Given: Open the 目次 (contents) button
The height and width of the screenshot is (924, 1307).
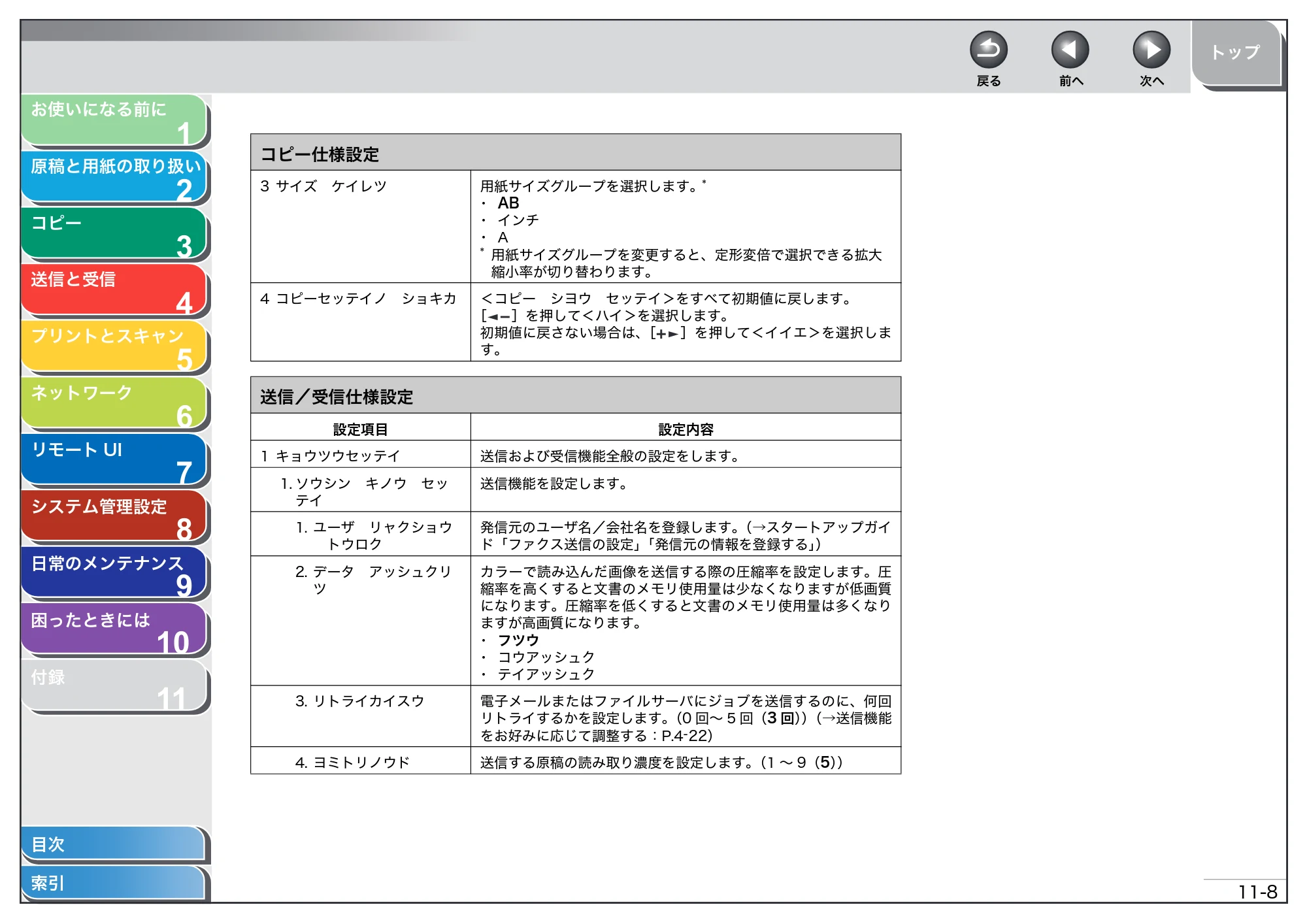Looking at the screenshot, I should tap(113, 844).
